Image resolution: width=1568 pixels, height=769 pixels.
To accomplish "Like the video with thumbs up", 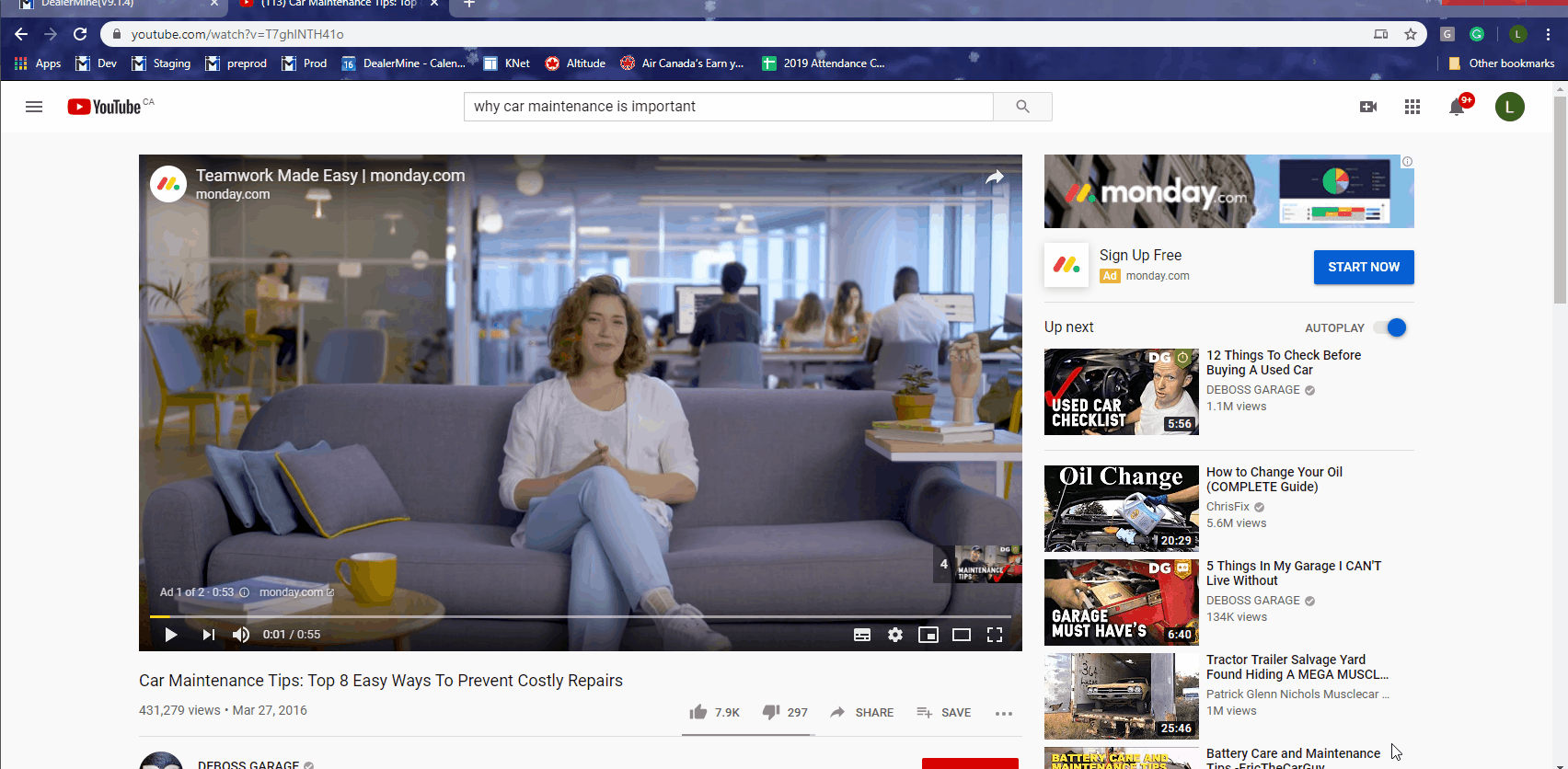I will pos(699,712).
